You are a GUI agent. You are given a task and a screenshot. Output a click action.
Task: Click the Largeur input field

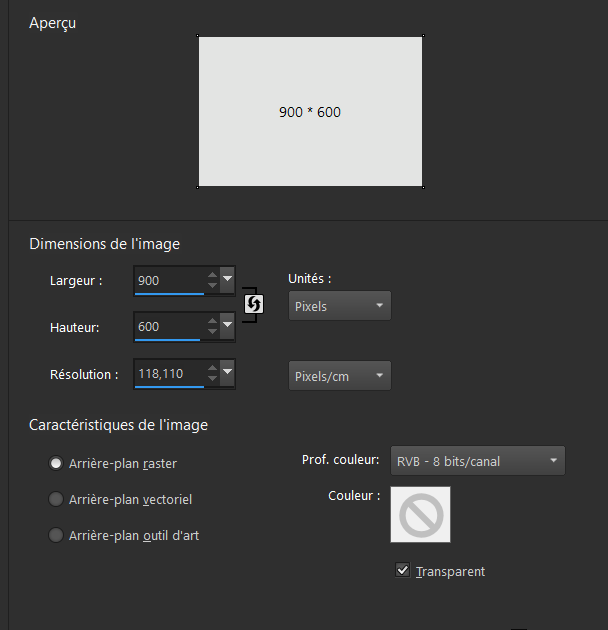(168, 280)
